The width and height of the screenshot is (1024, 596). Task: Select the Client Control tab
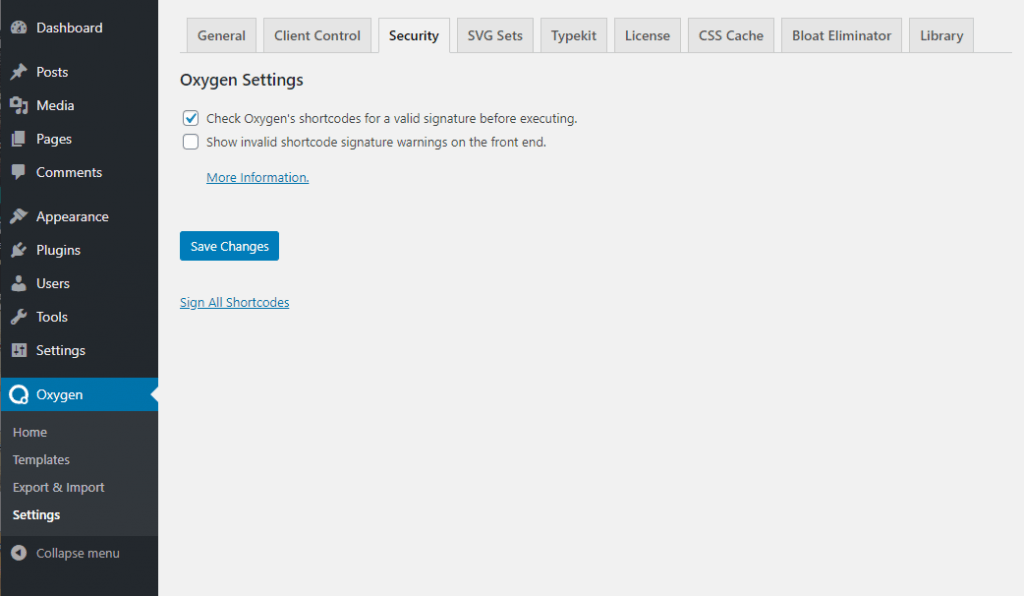(317, 35)
